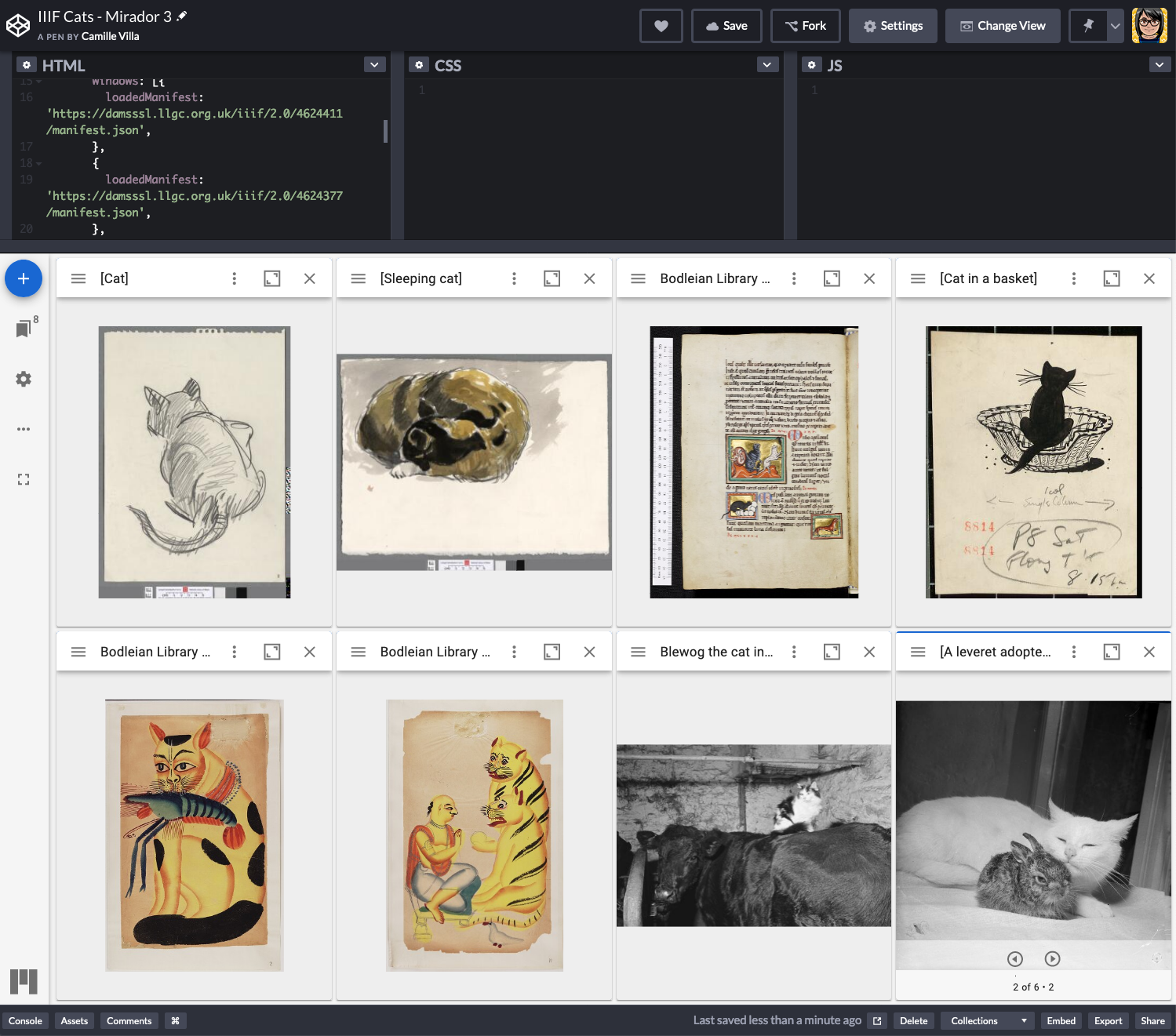The width and height of the screenshot is (1176, 1036).
Task: Maximize the [A leveret adopte... window
Action: [x=1112, y=652]
